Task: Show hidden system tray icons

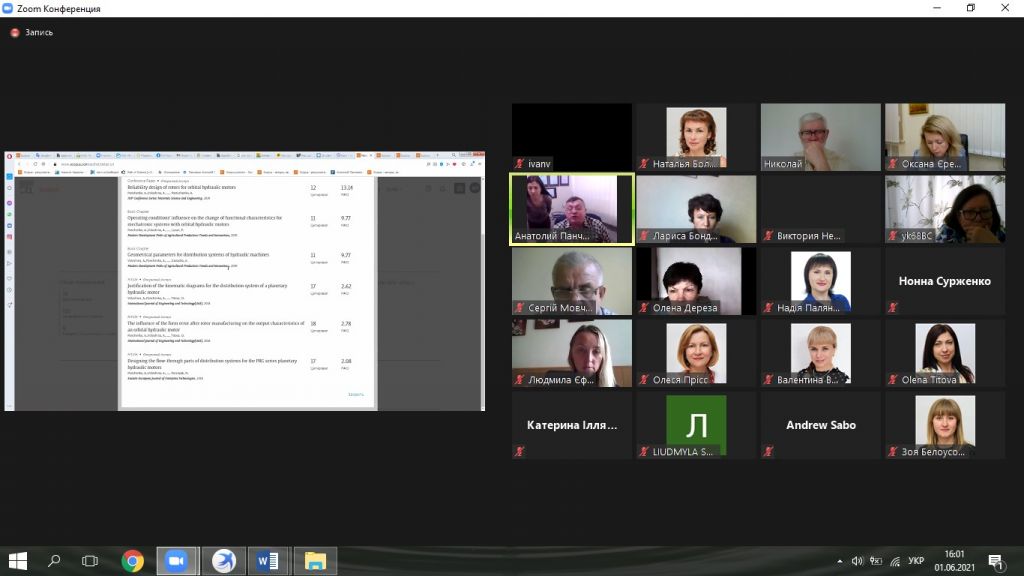Action: (x=840, y=561)
